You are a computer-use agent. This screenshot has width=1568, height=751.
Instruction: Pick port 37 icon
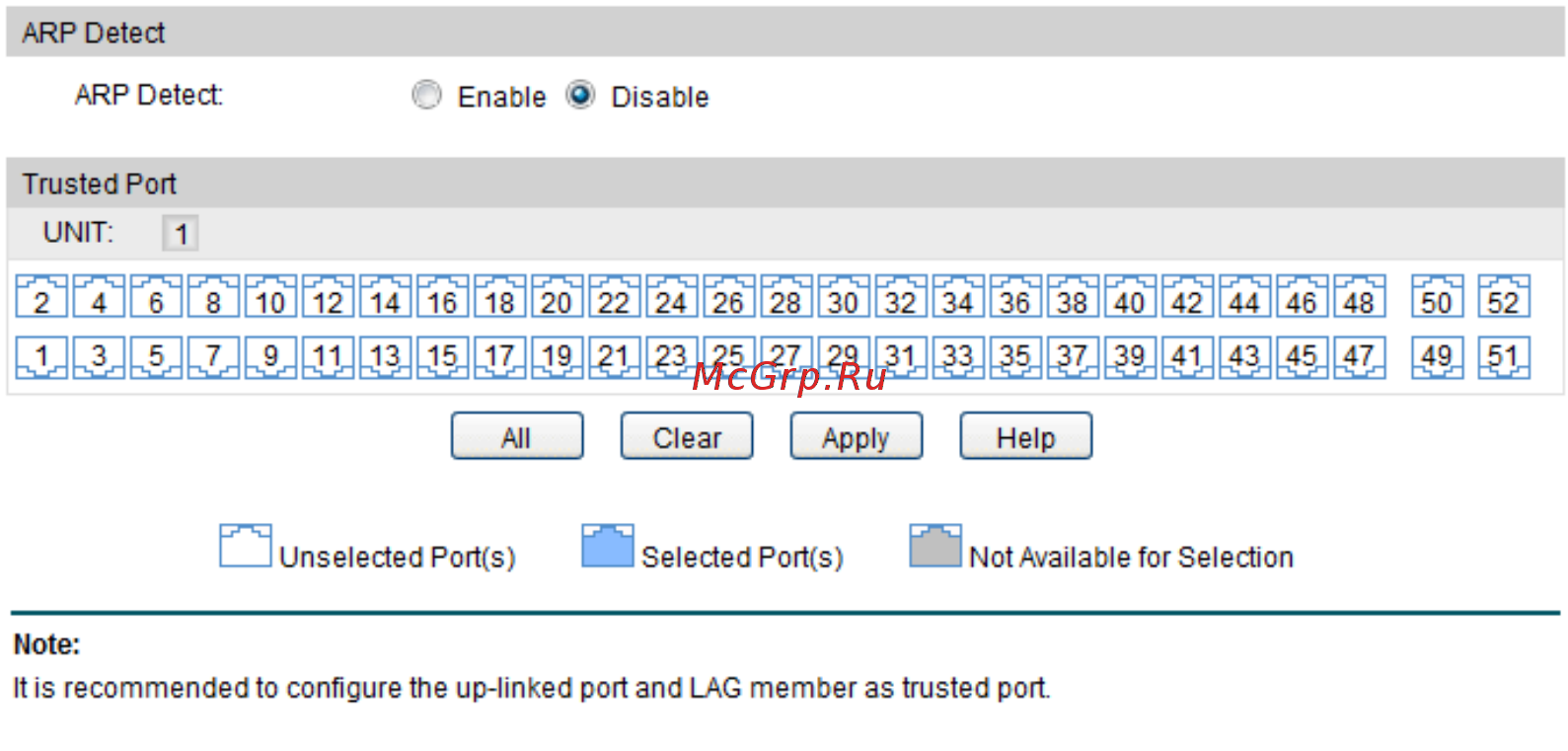1072,358
